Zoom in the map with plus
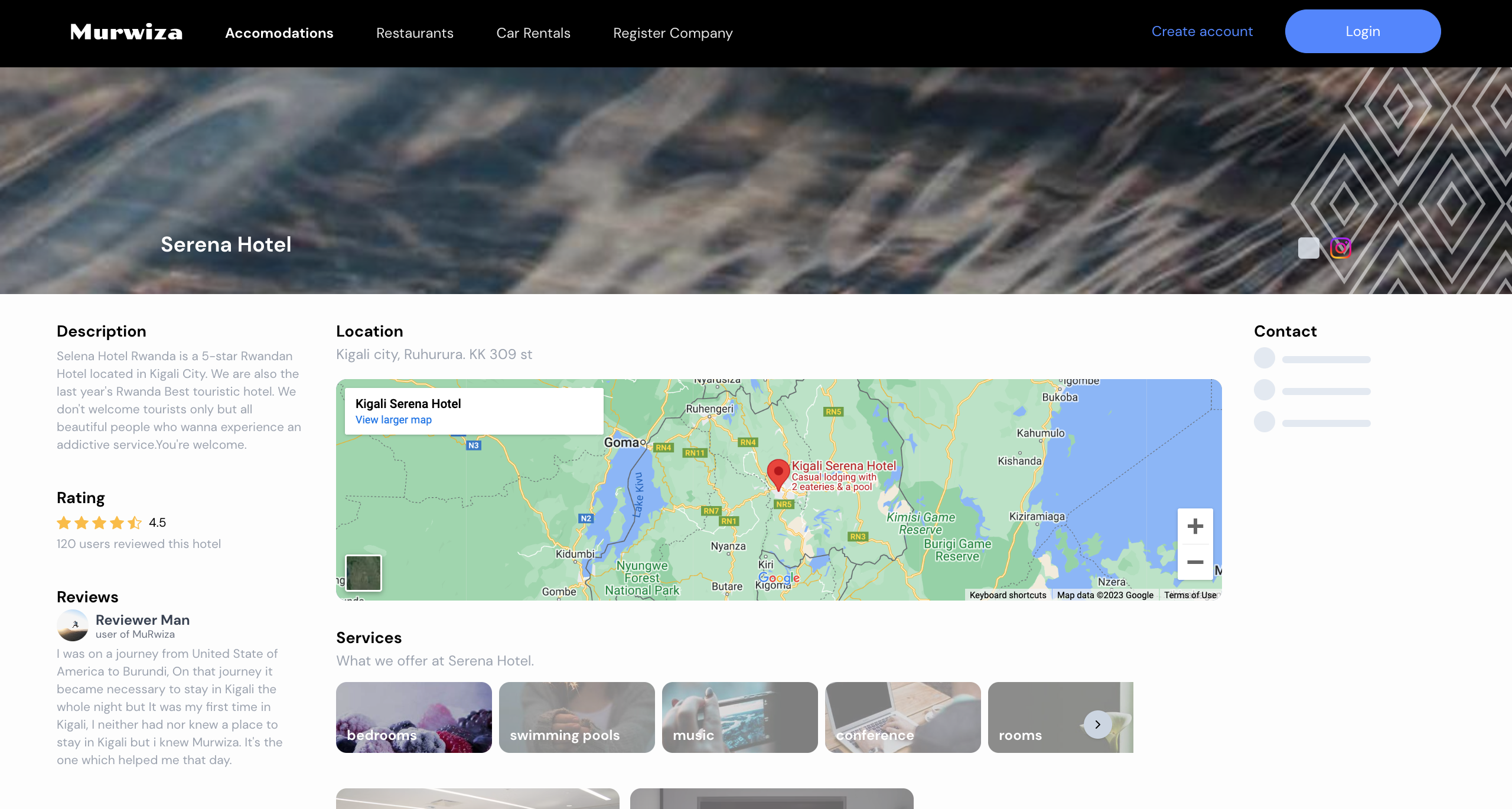Image resolution: width=1512 pixels, height=809 pixels. click(x=1195, y=526)
